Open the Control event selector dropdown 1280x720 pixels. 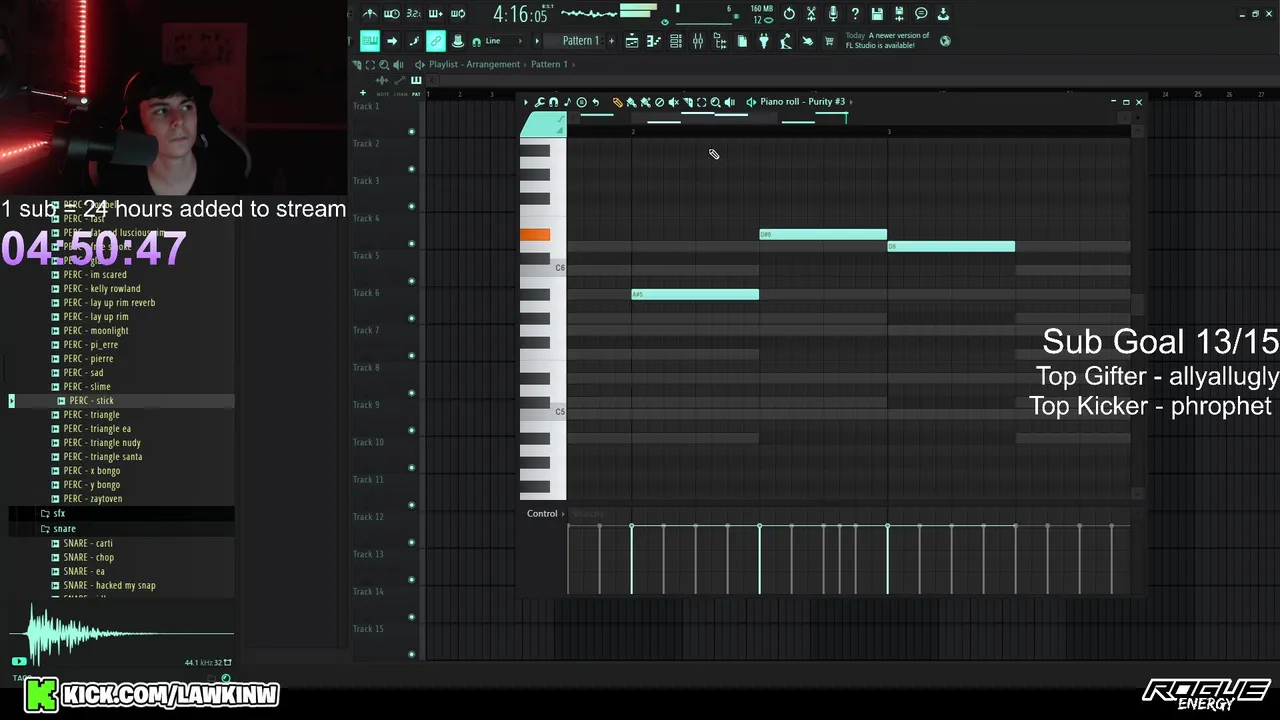click(546, 514)
